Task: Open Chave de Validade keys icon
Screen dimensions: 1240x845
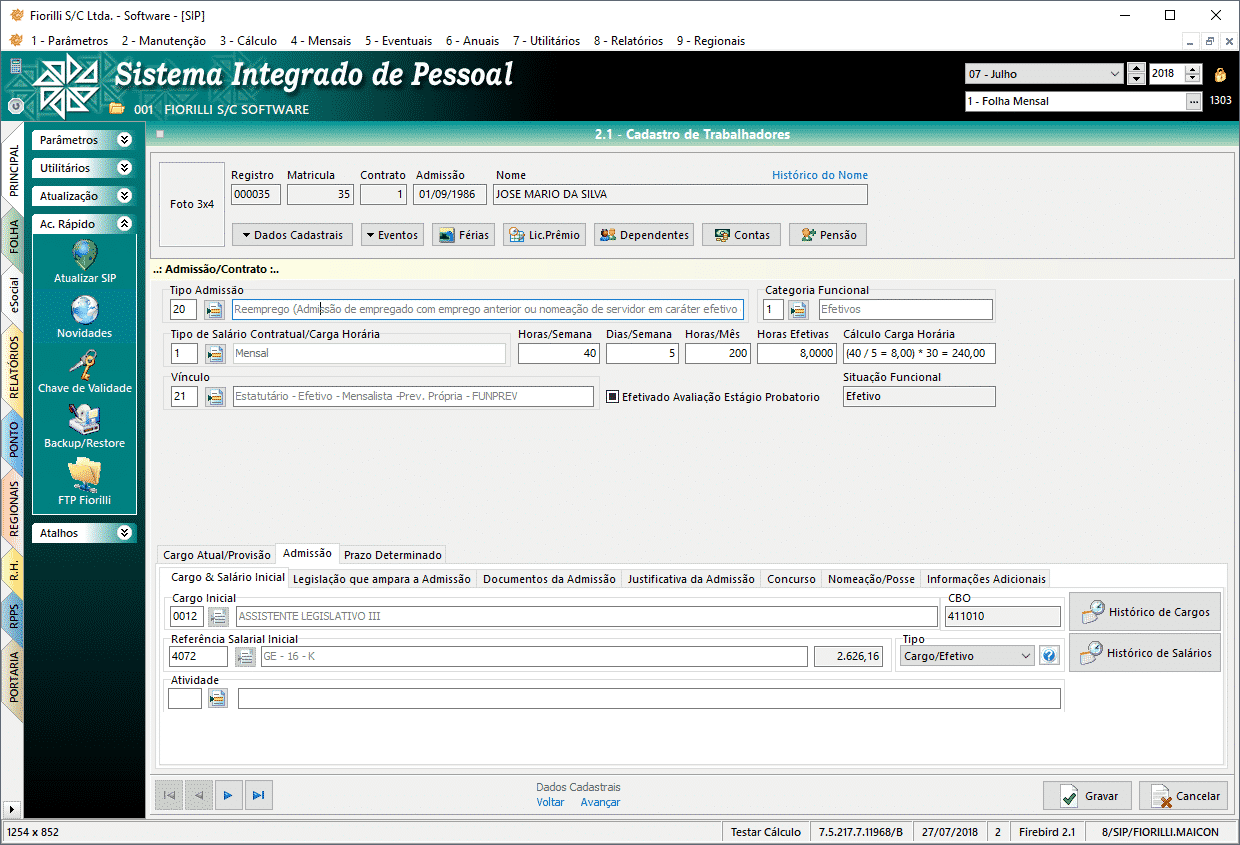Action: pyautogui.click(x=85, y=365)
